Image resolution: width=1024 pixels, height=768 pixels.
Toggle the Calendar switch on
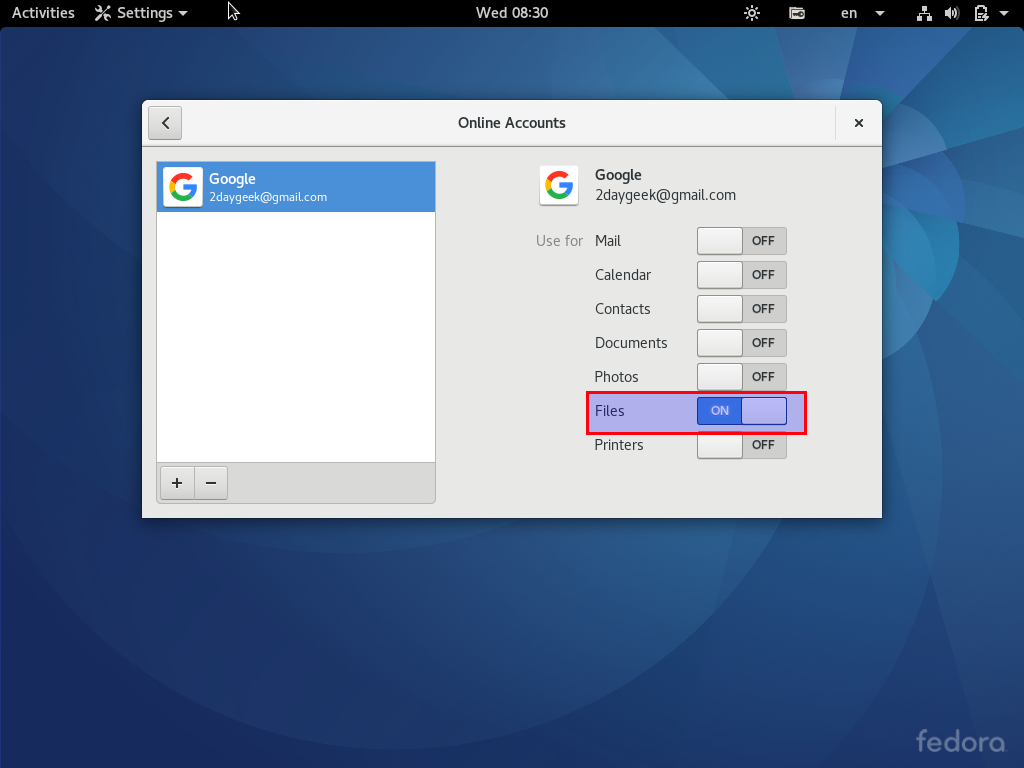click(x=742, y=275)
